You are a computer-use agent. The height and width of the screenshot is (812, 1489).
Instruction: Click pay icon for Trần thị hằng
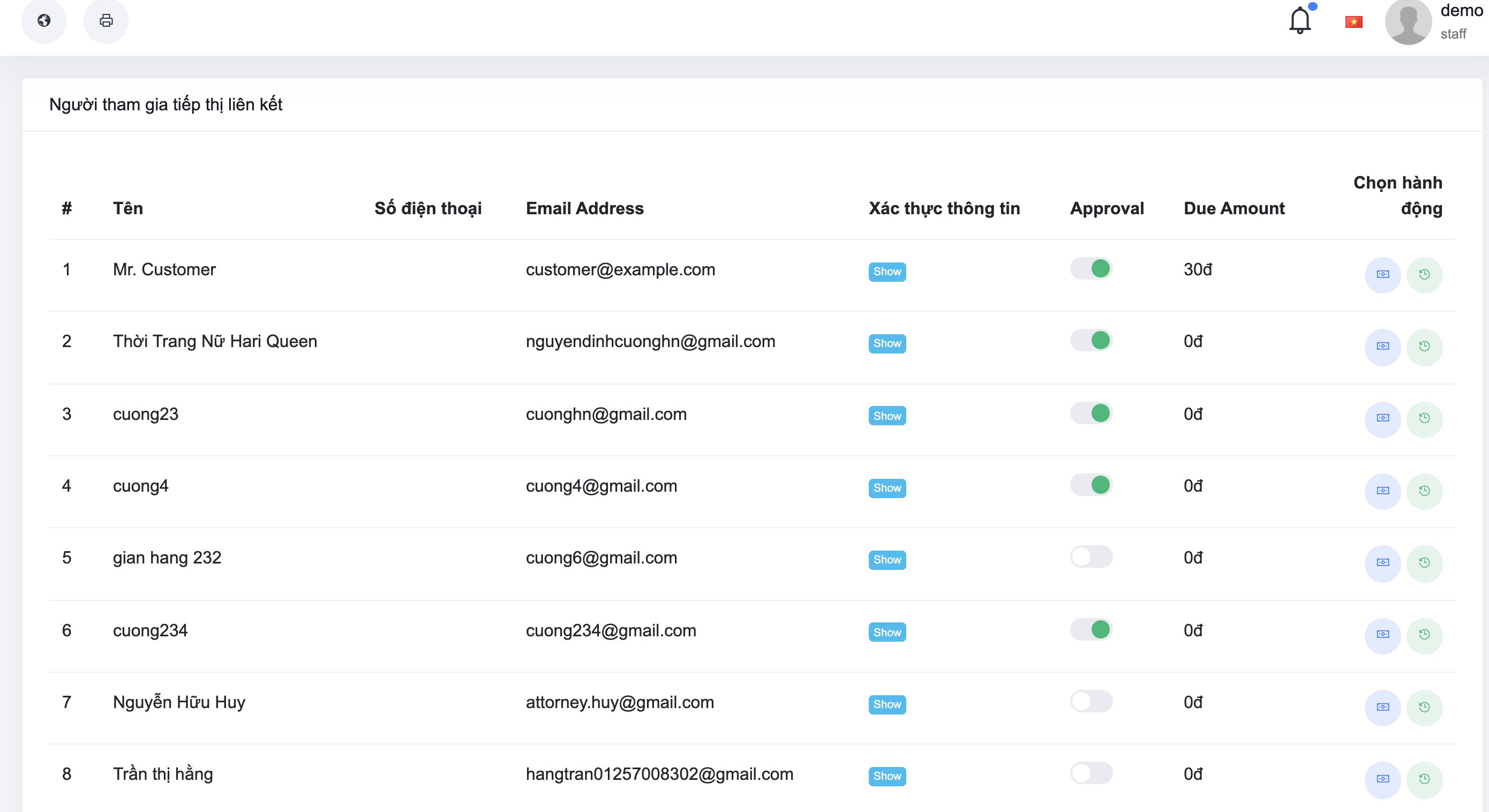(1382, 780)
